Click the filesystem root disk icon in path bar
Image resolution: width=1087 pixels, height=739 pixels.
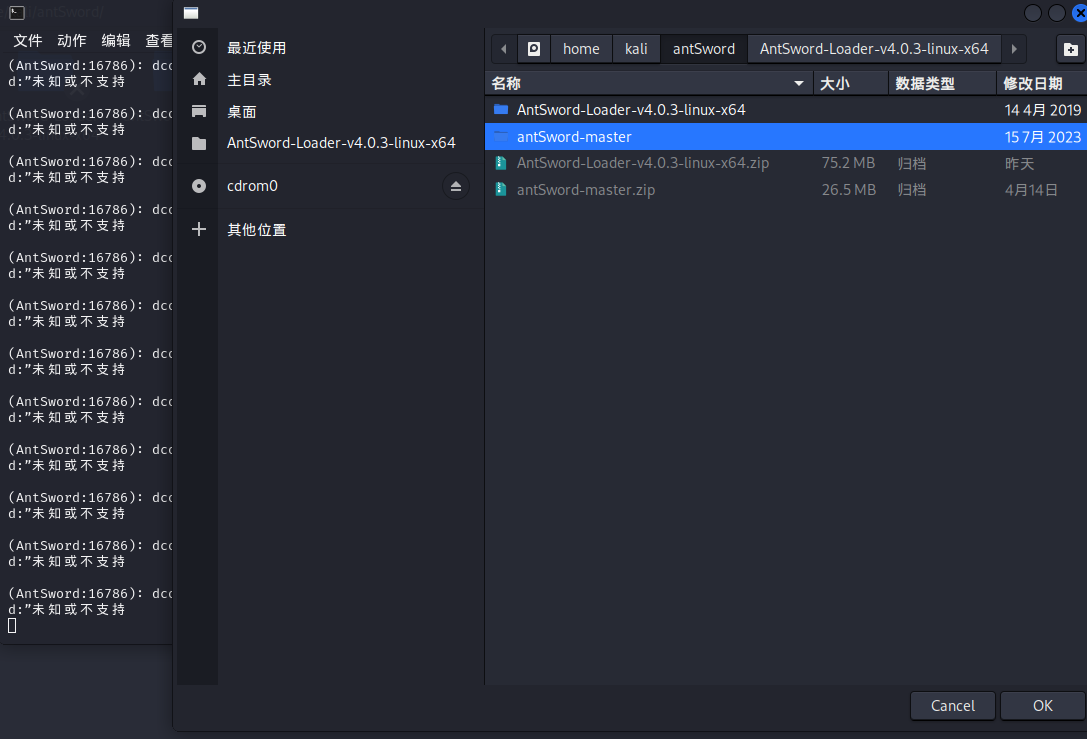point(534,49)
